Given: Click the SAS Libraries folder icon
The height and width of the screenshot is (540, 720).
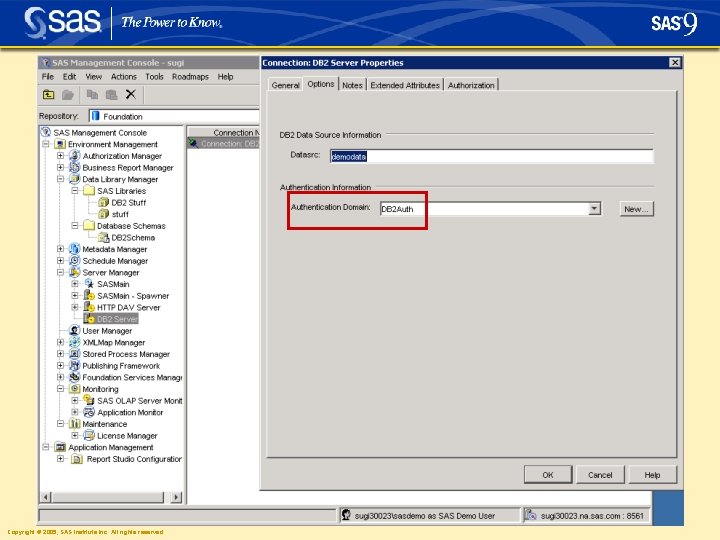Looking at the screenshot, I should 89,191.
